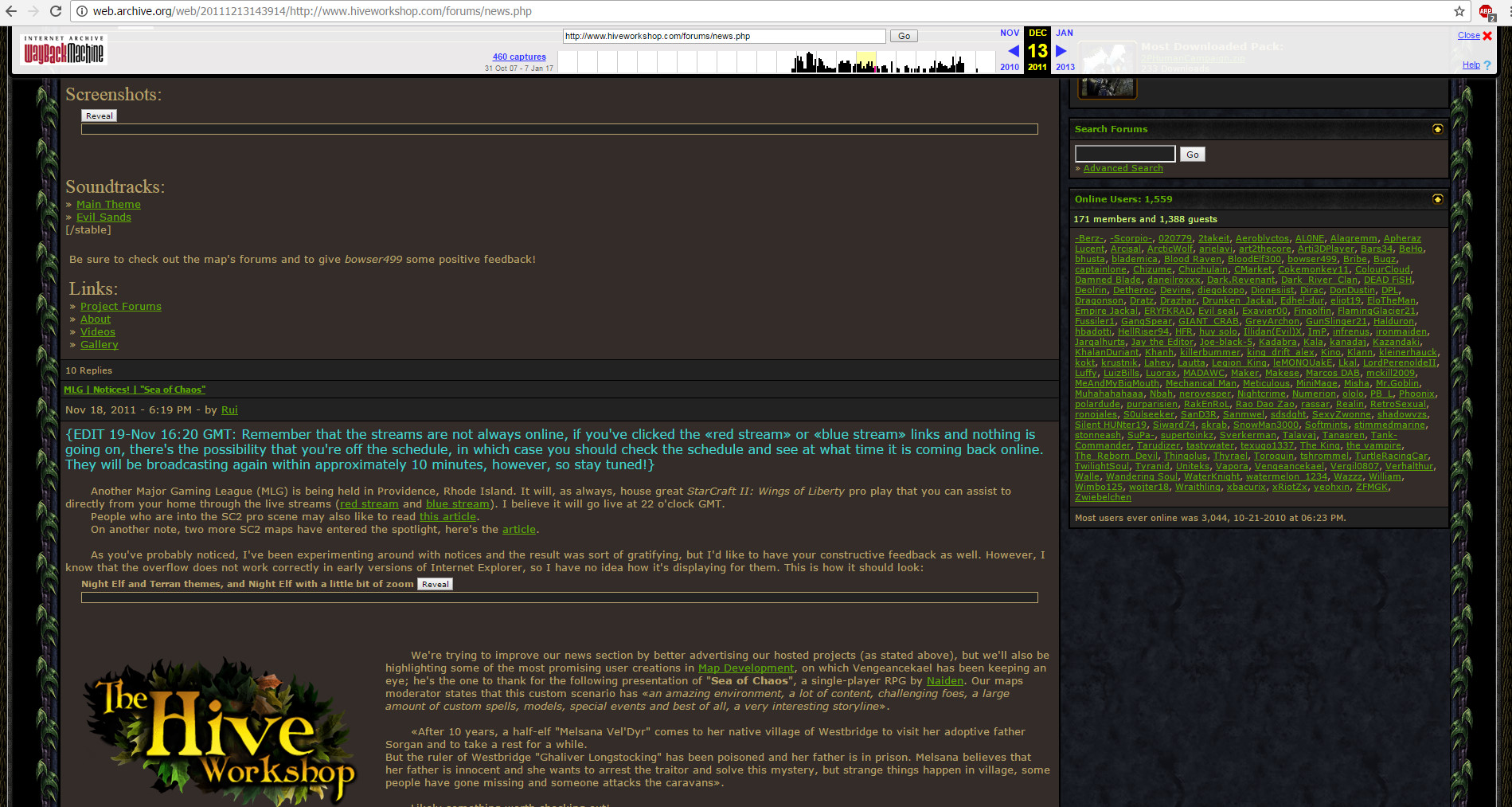Open online user Wandering Soul profile
This screenshot has height=807, width=1512.
pos(1142,477)
